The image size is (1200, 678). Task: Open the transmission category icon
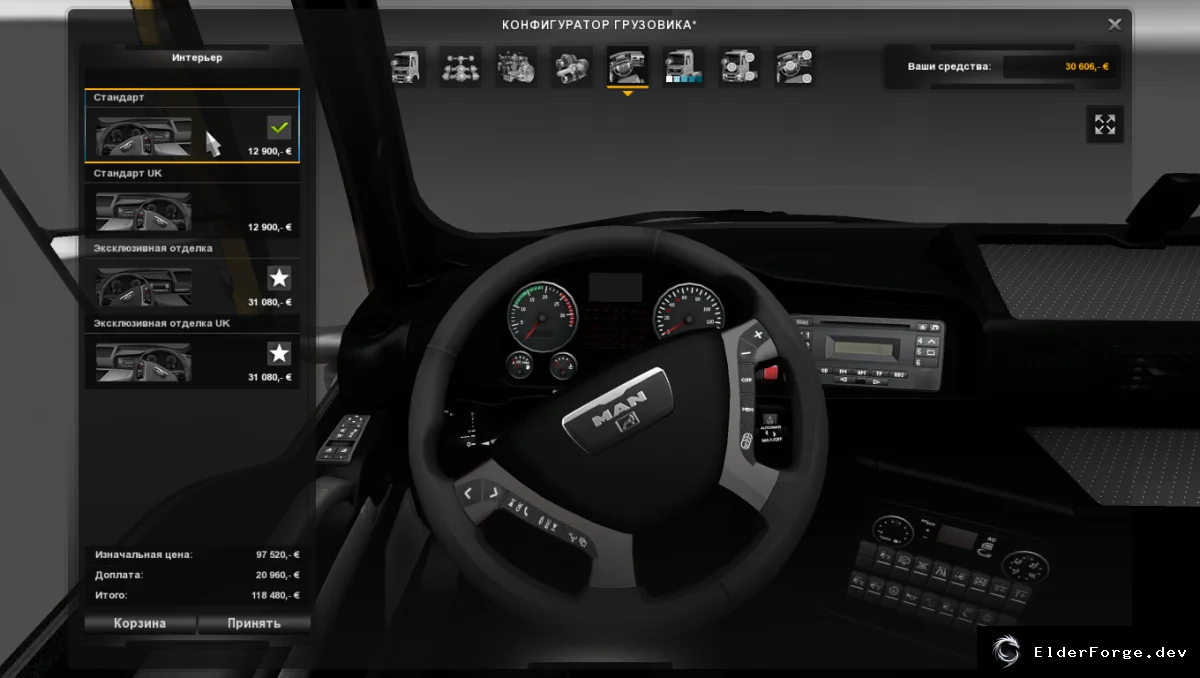point(572,67)
